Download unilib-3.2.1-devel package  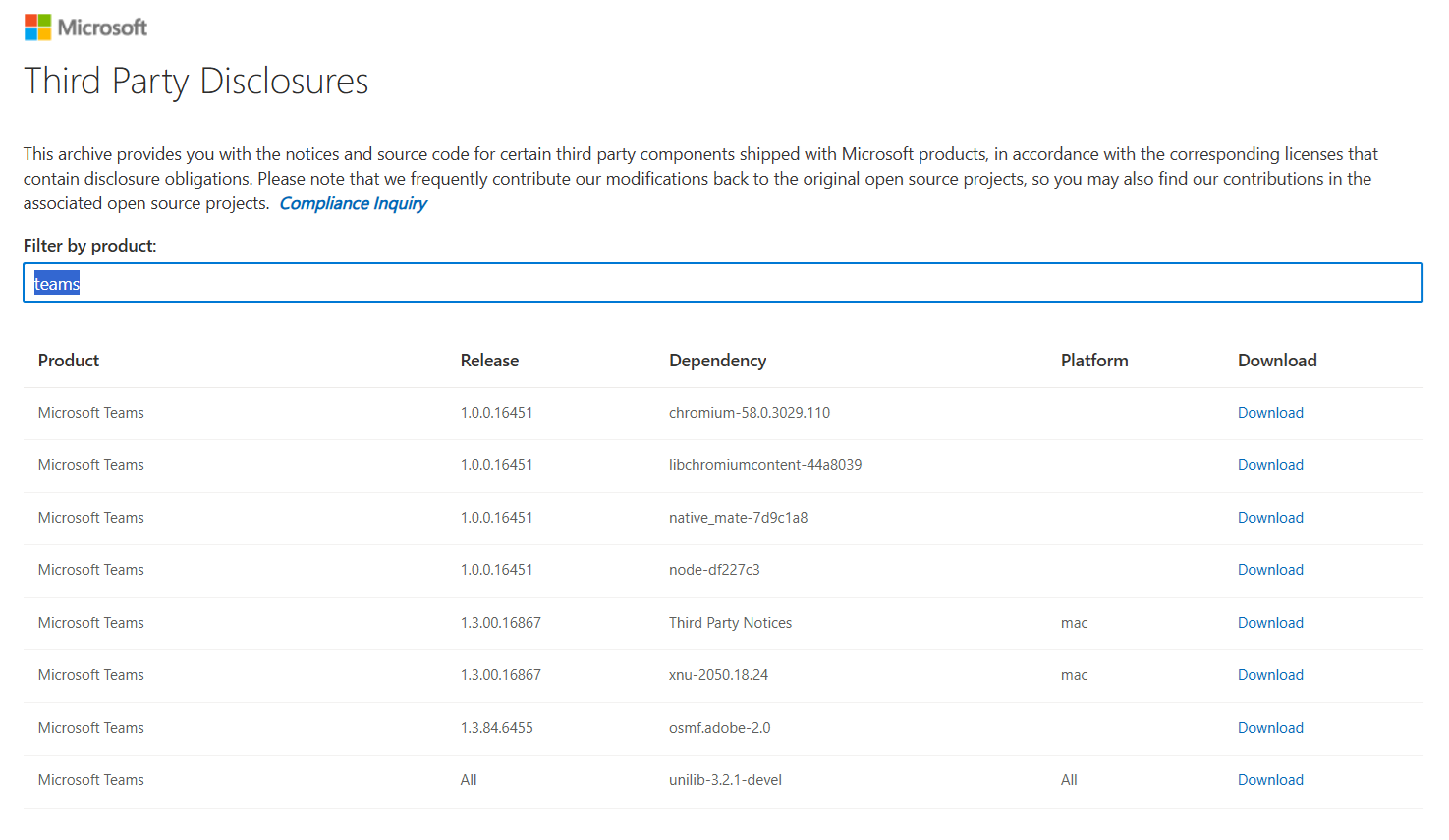1270,780
